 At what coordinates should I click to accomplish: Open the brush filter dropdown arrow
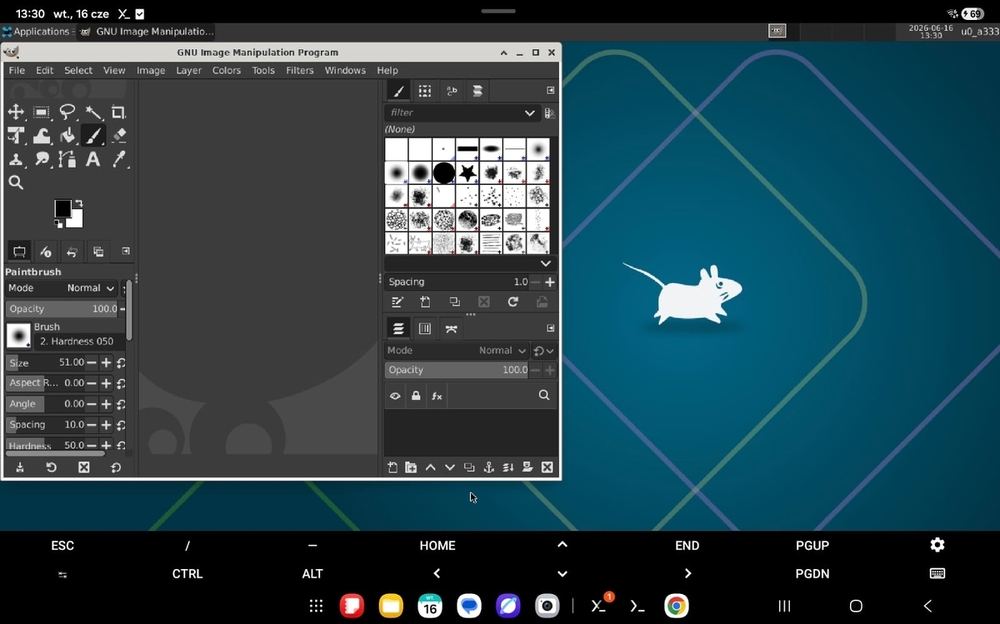[x=529, y=113]
